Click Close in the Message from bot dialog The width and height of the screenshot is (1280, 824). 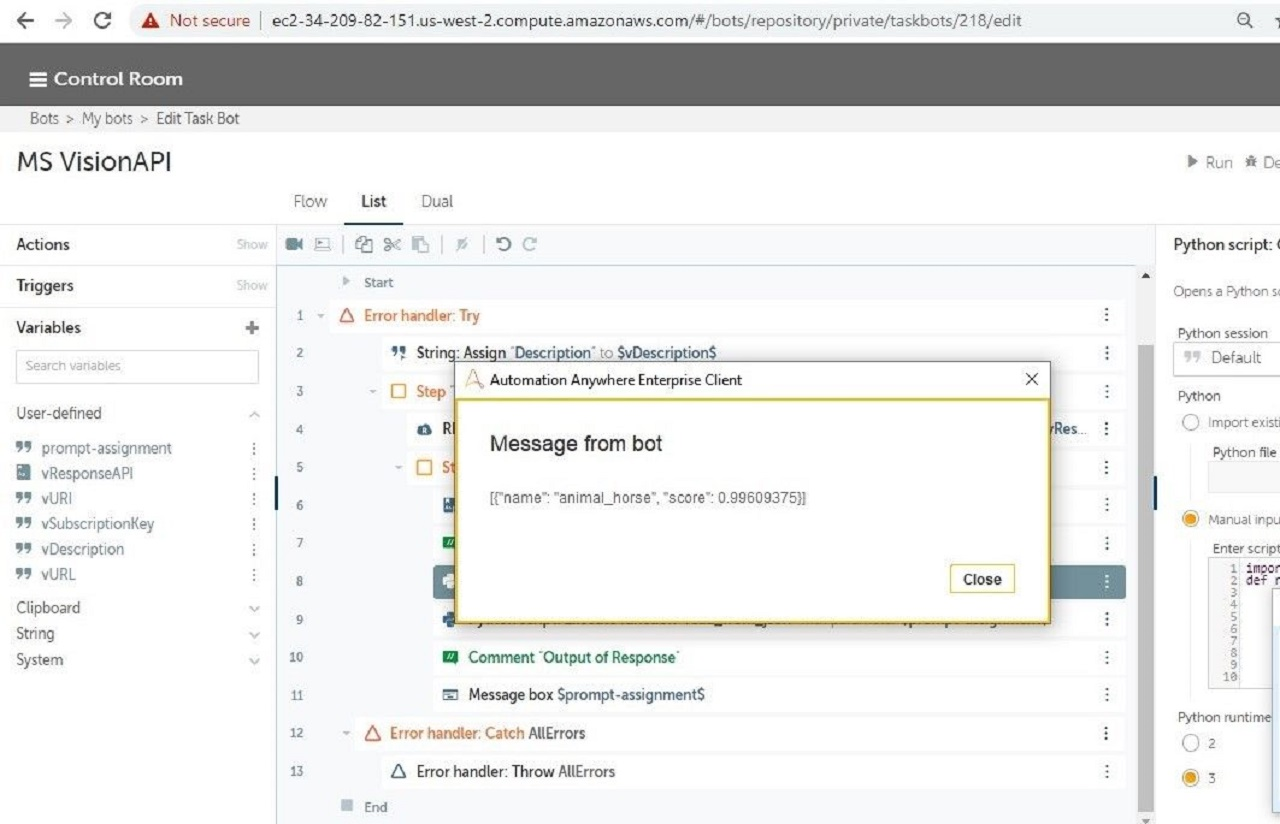tap(982, 579)
